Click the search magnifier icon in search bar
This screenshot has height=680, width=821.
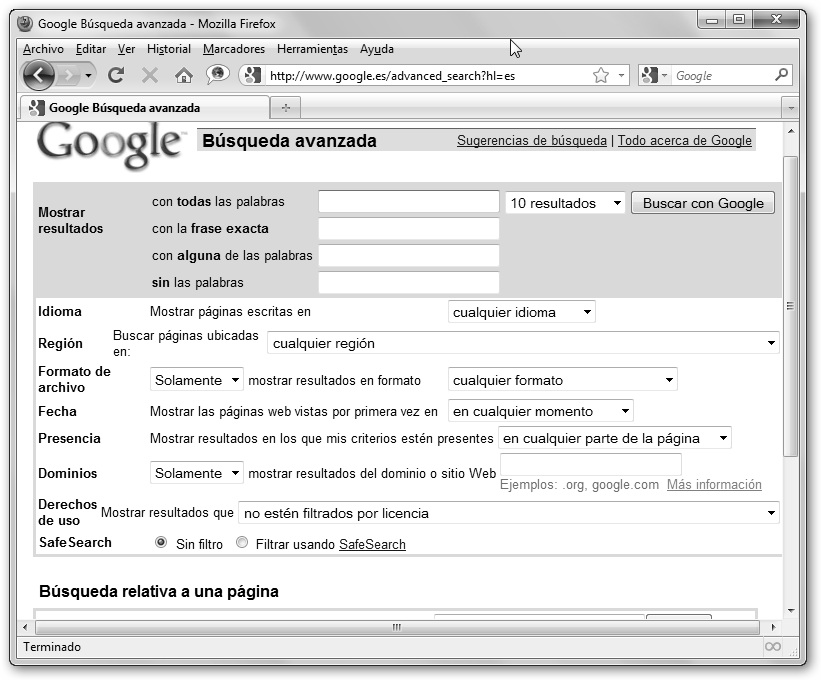(x=782, y=75)
